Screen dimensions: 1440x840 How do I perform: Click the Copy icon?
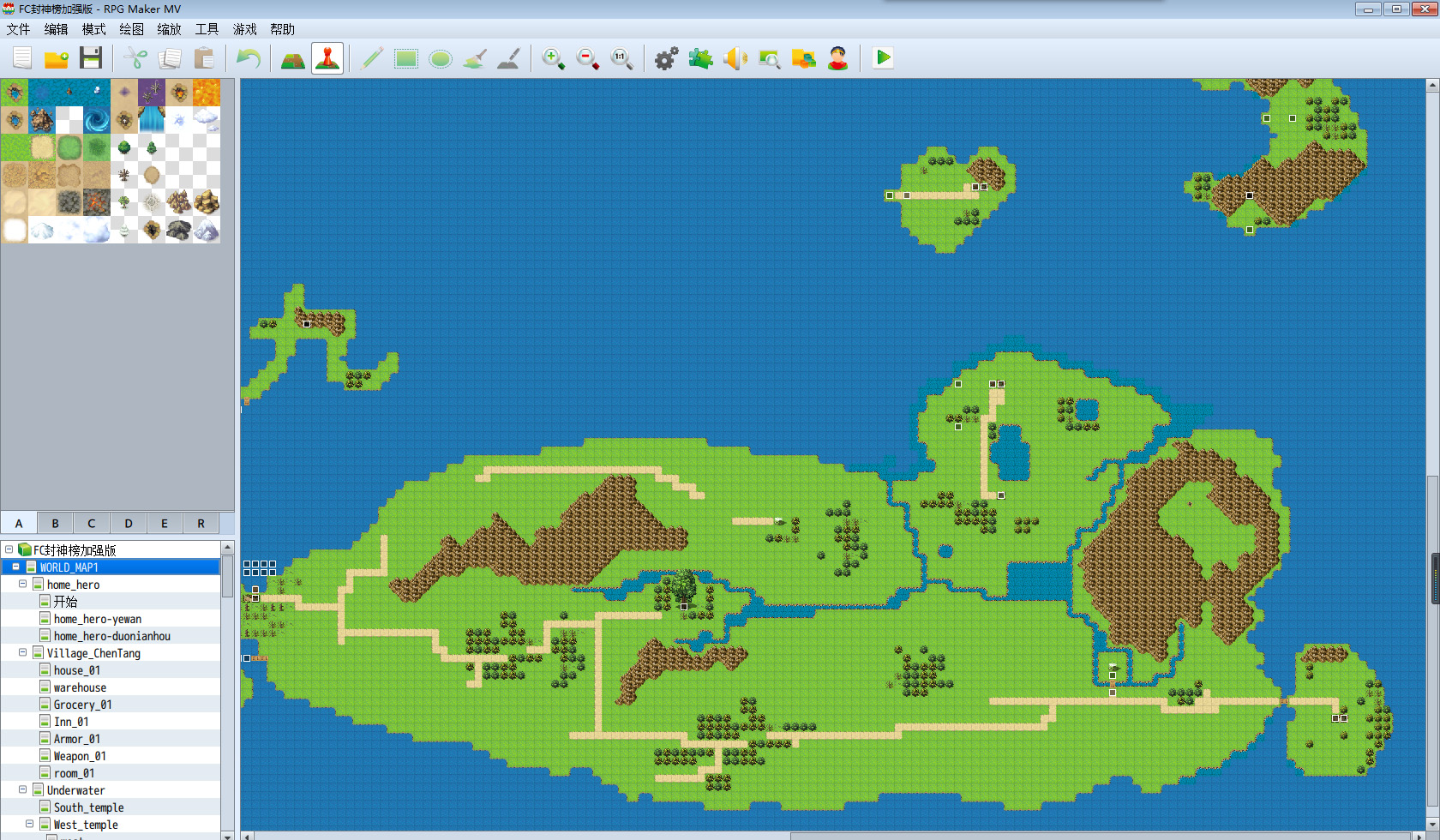170,58
